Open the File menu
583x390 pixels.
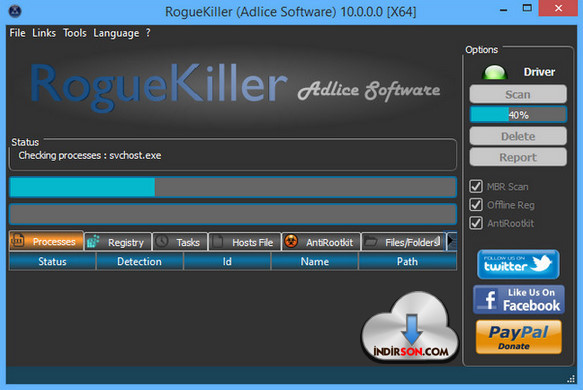tap(17, 33)
